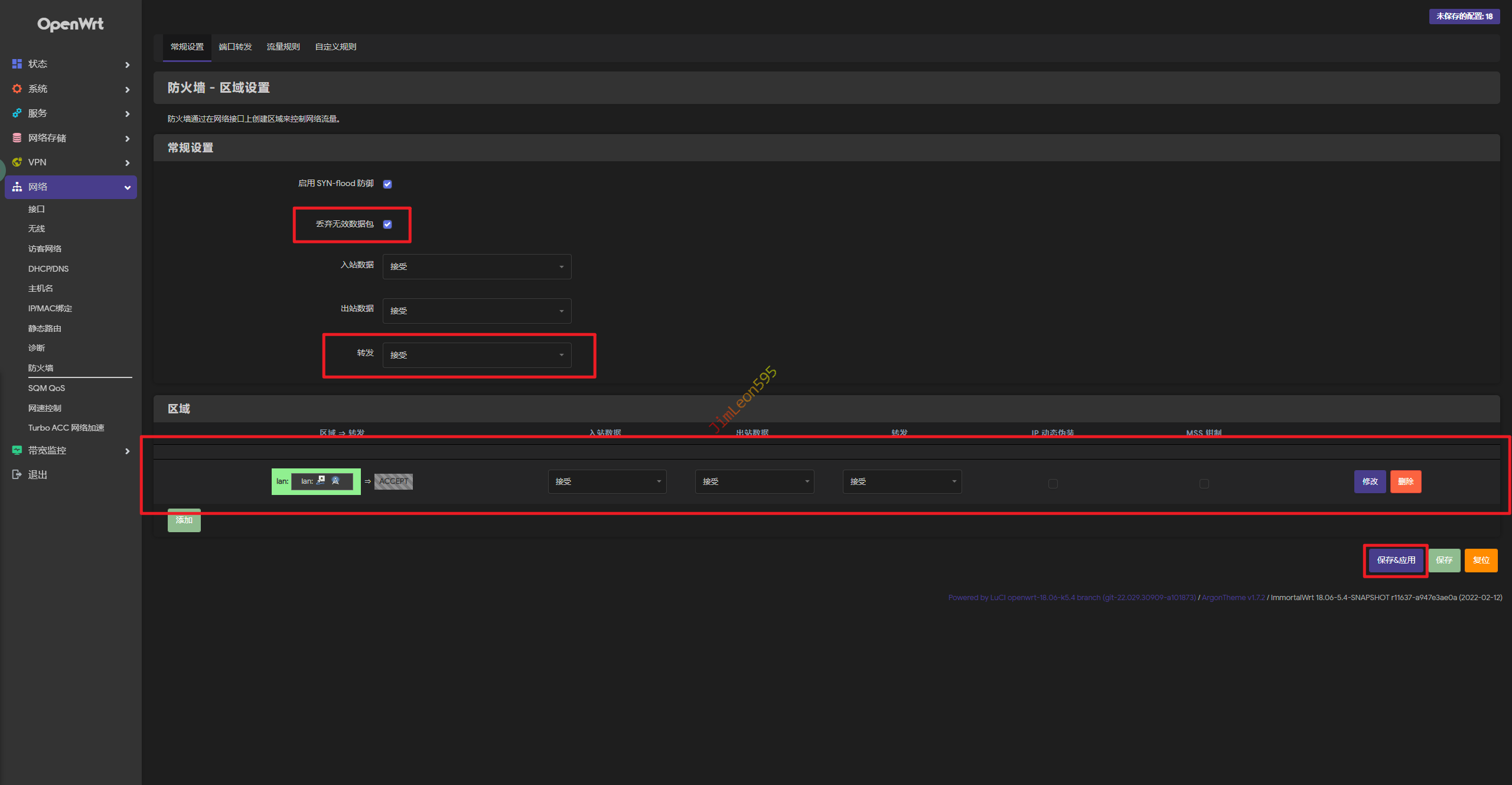Click the Services icon in sidebar
Viewport: 1512px width, 785px height.
coord(17,113)
